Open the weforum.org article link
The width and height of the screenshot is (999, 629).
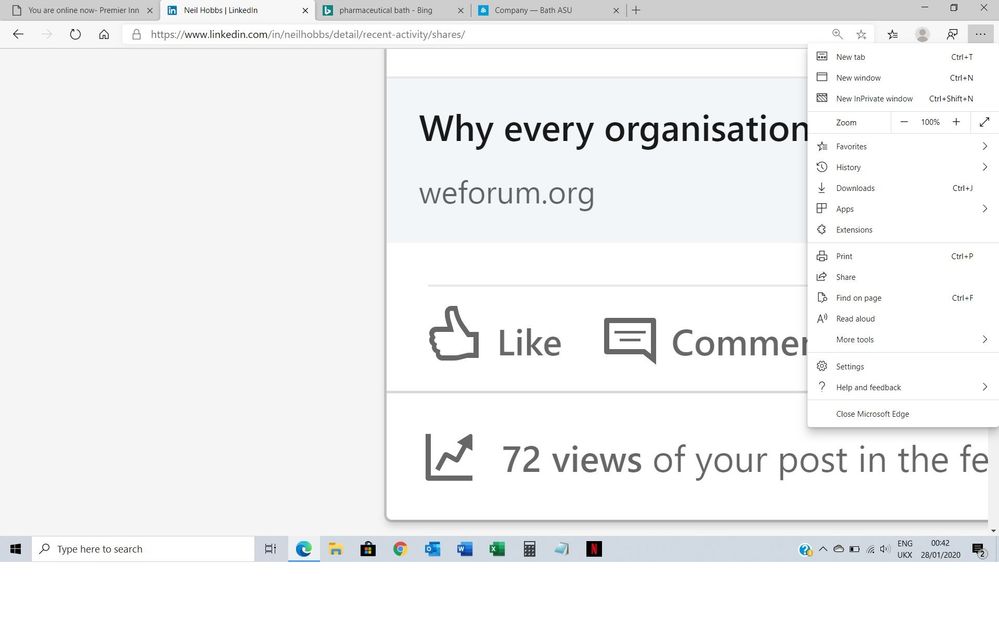[x=507, y=193]
